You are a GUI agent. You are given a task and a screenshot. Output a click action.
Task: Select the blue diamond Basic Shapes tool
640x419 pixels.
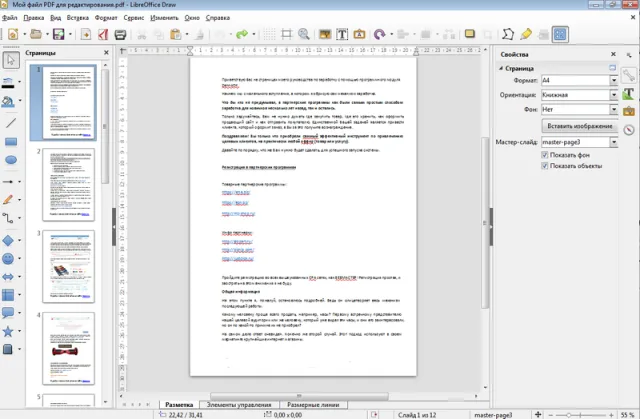tap(8, 240)
